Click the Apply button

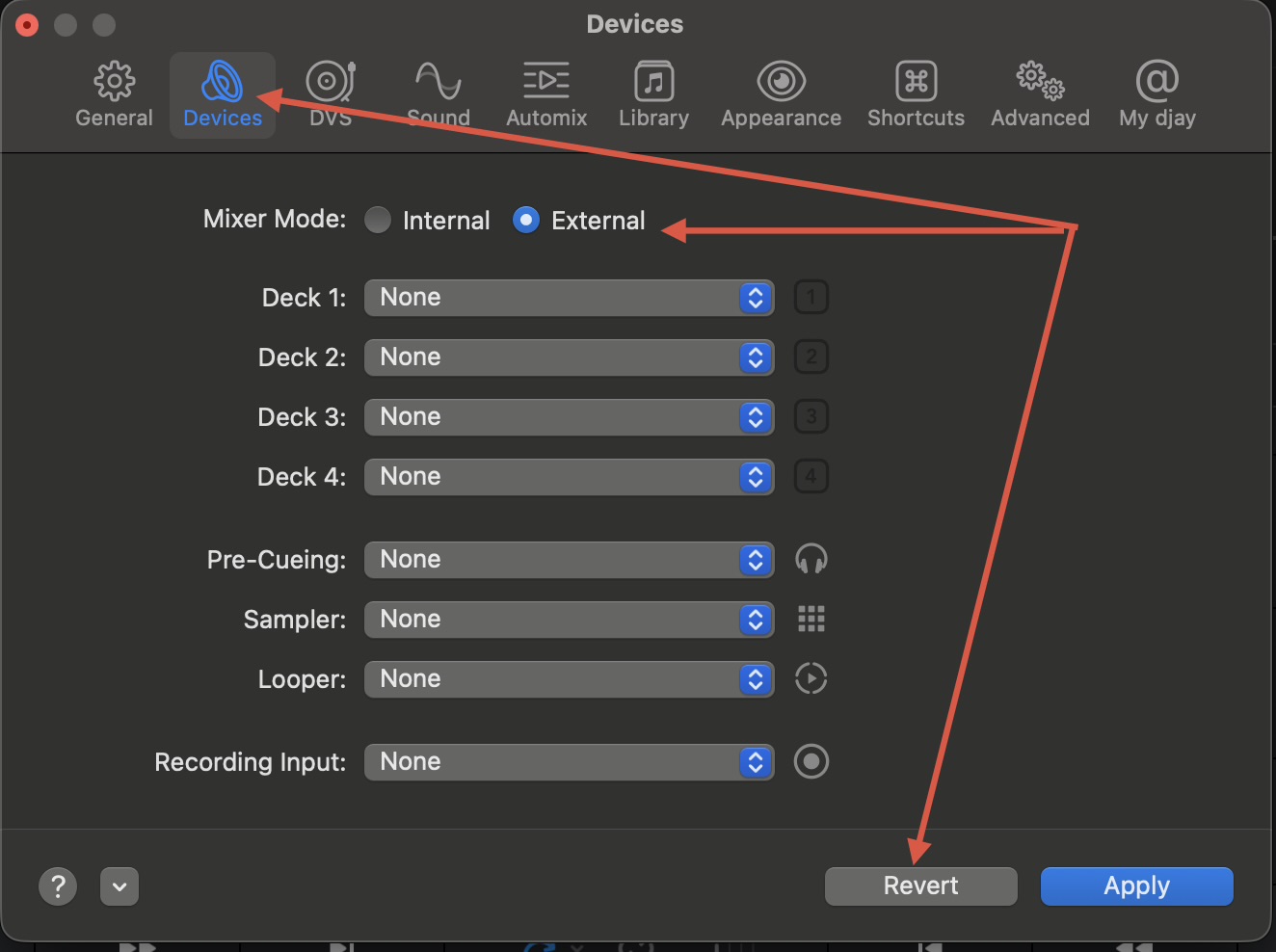click(1136, 886)
